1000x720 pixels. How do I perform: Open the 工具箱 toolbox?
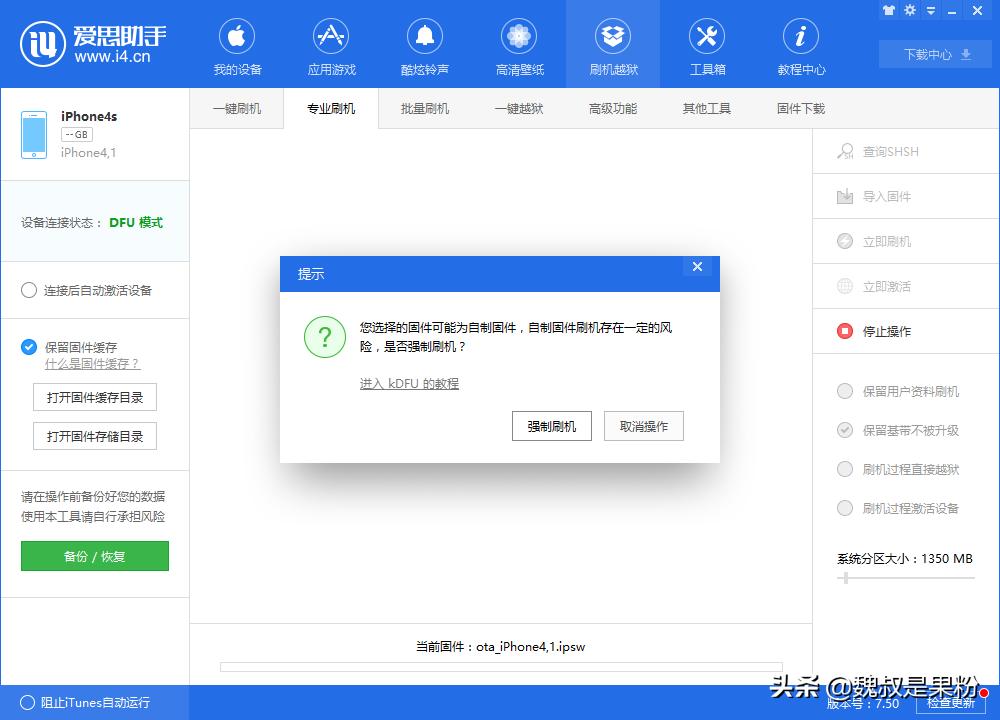pyautogui.click(x=707, y=44)
